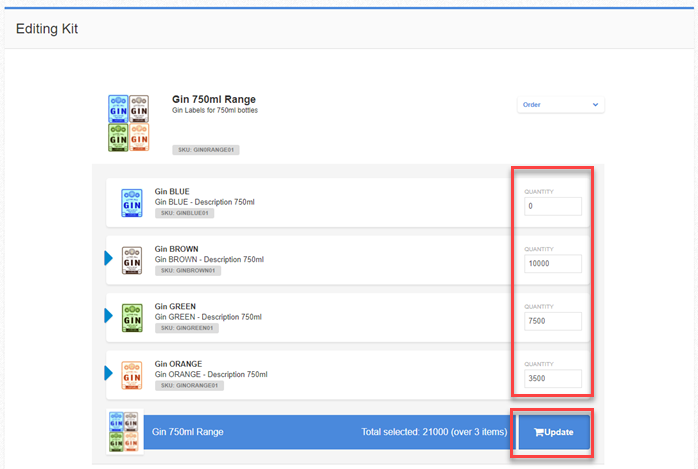This screenshot has width=698, height=469.
Task: Click 'Gin BROWN - Description 750ml' text
Action: click(209, 259)
